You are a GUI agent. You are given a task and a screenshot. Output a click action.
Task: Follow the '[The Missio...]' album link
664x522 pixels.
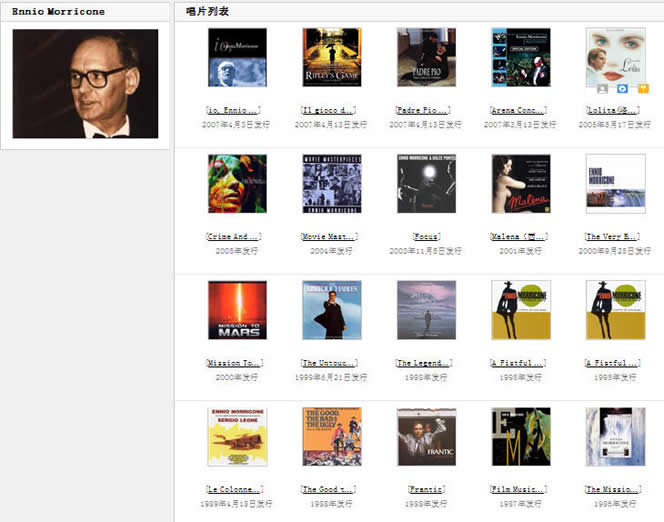click(x=613, y=489)
